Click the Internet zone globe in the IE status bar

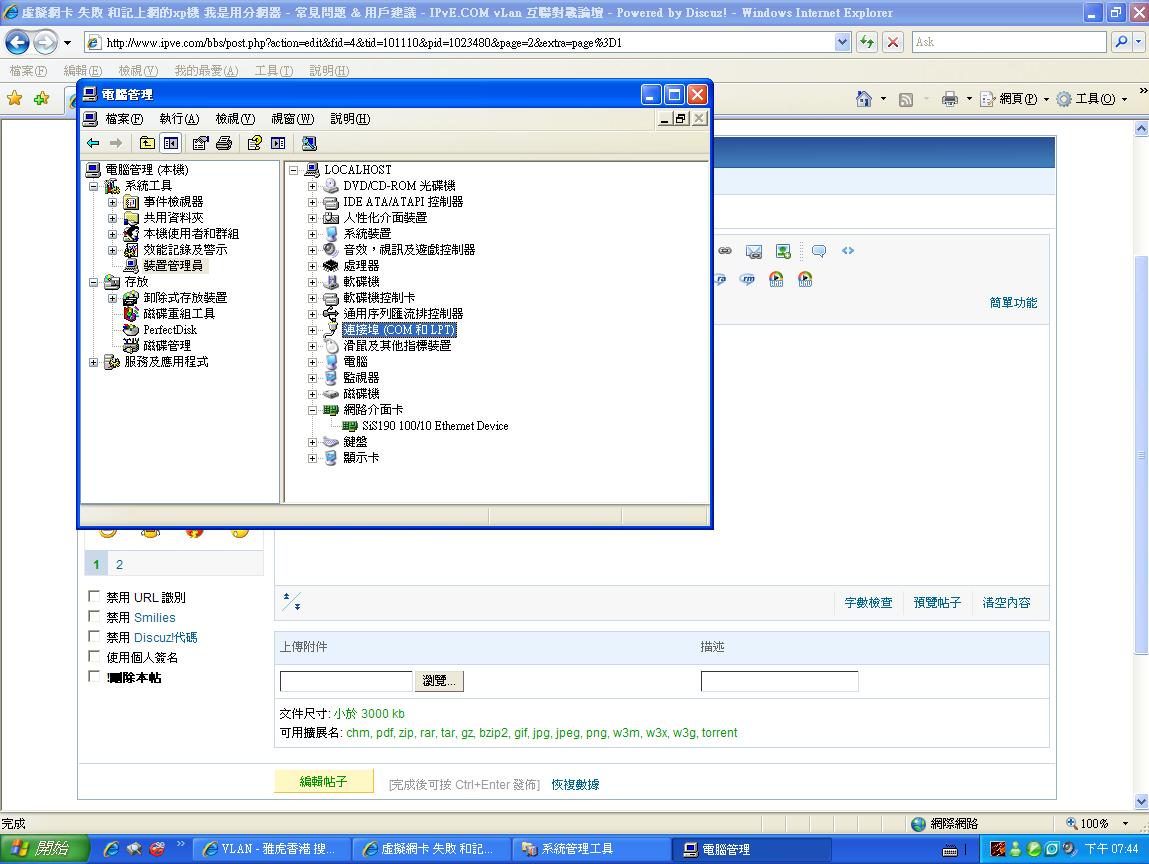(x=918, y=824)
